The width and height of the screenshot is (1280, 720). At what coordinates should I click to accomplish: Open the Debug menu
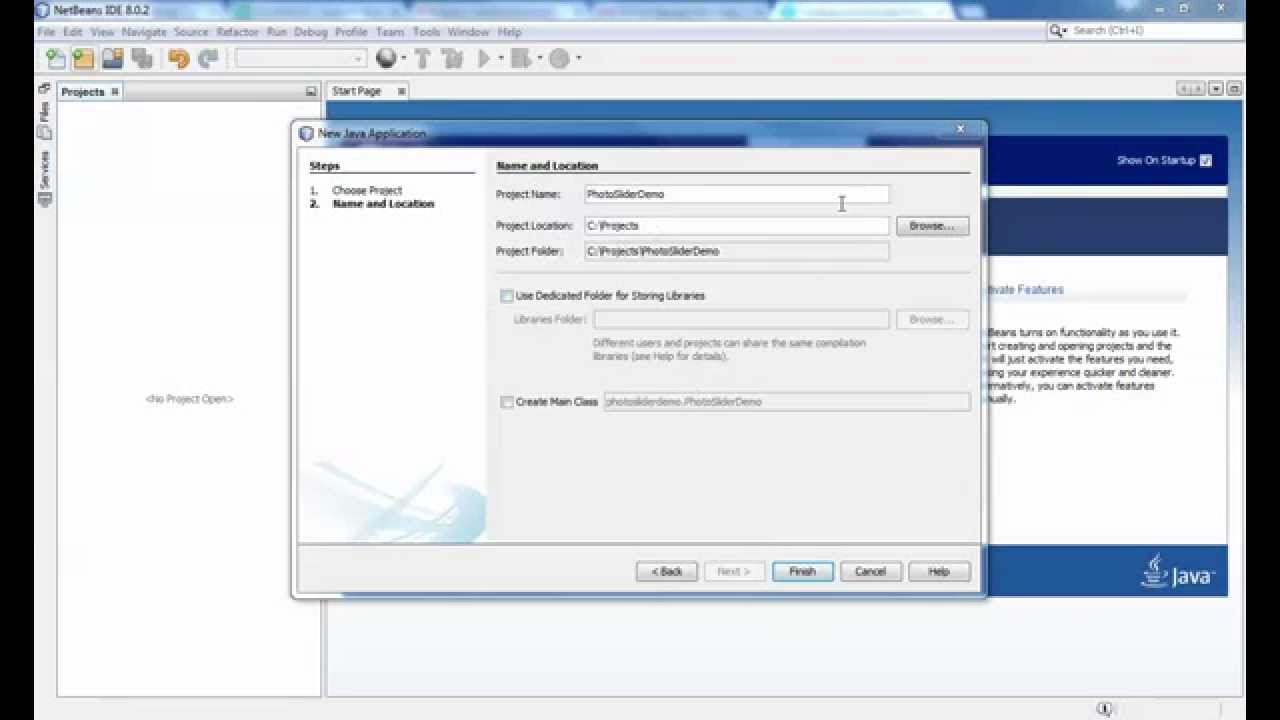click(x=311, y=32)
